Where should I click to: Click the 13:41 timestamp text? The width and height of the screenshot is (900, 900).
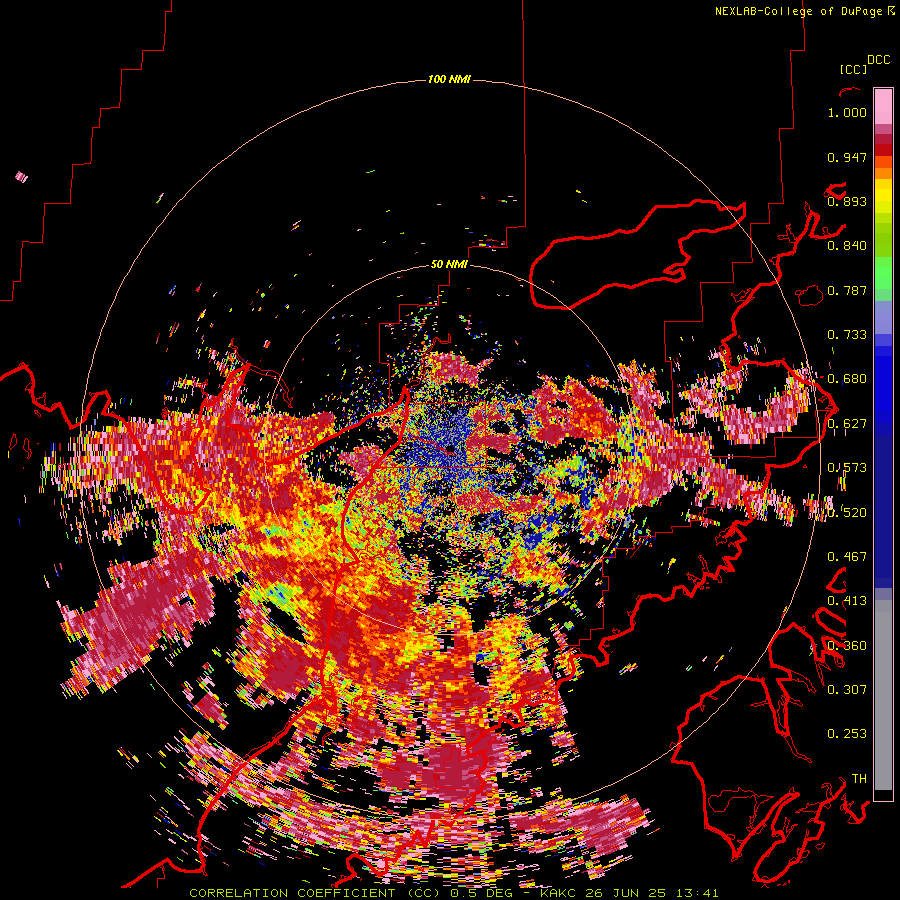(x=699, y=893)
